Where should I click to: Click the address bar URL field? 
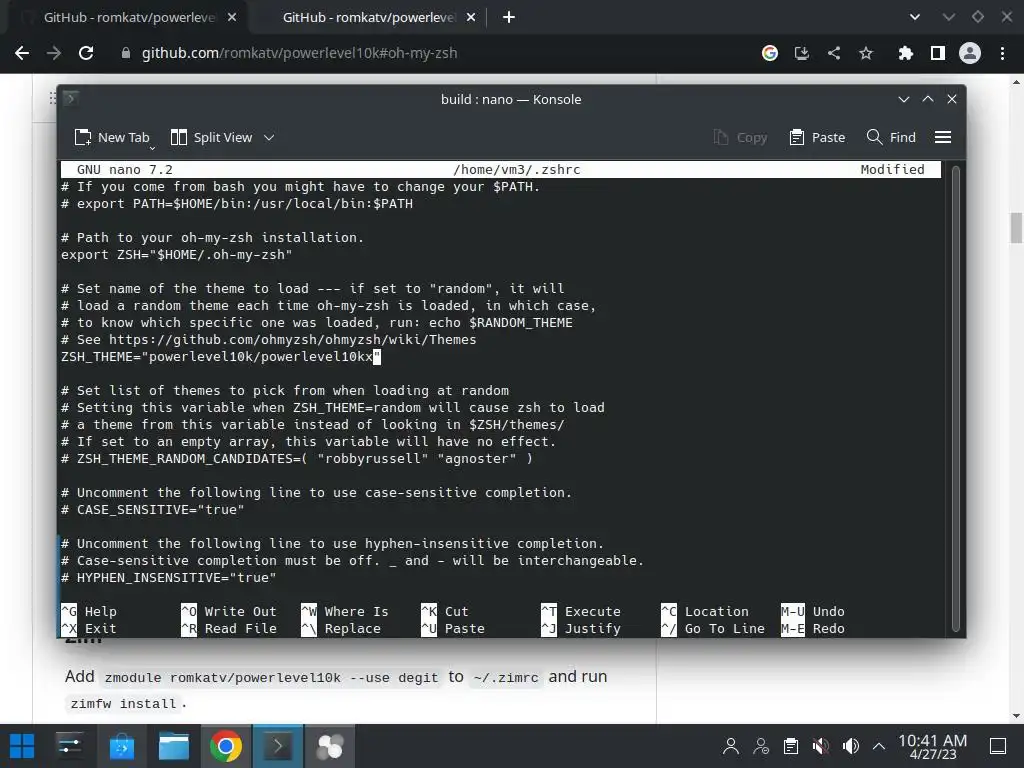click(x=431, y=54)
